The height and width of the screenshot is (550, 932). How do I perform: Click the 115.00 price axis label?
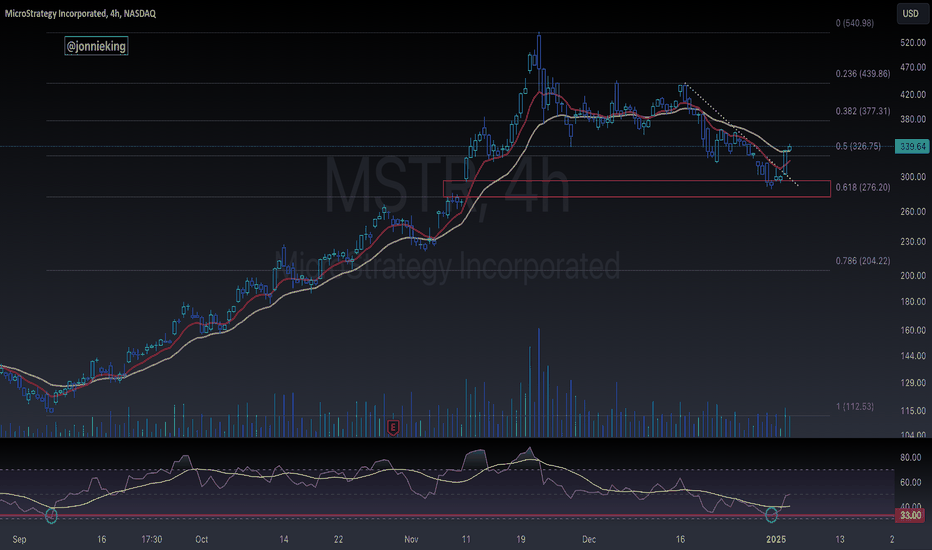click(913, 411)
